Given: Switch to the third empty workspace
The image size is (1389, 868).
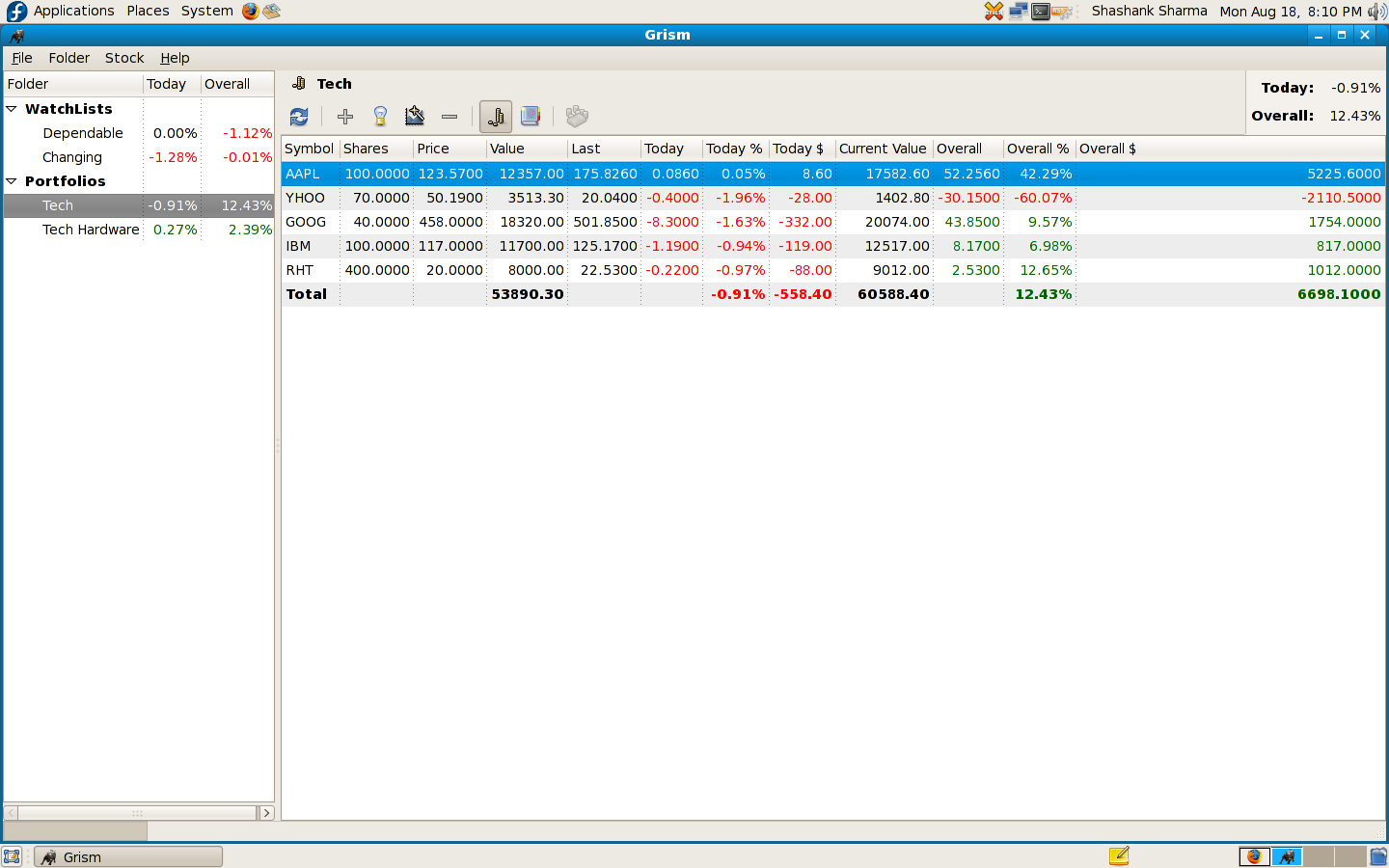Looking at the screenshot, I should [x=1319, y=856].
